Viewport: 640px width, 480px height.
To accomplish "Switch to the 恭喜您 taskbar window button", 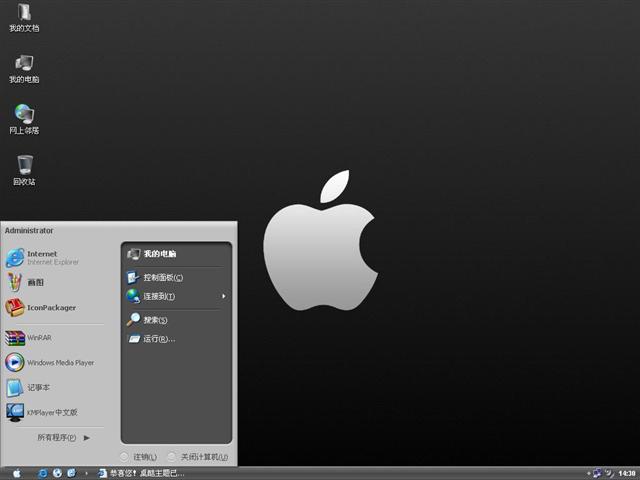I will click(141, 473).
